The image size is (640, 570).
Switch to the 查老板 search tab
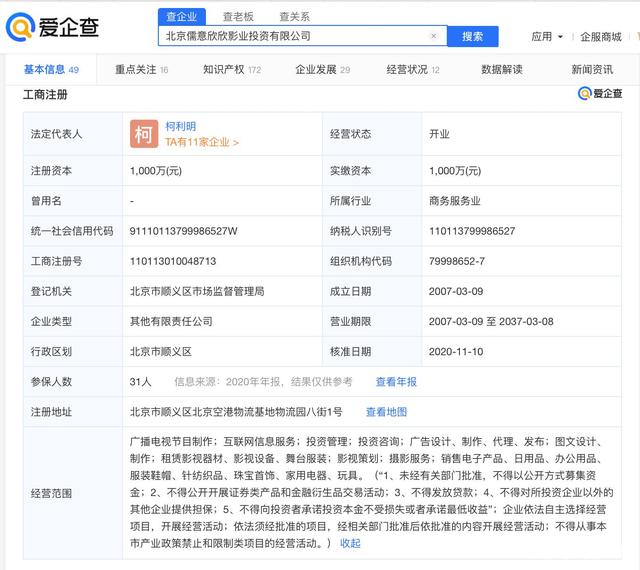point(238,17)
